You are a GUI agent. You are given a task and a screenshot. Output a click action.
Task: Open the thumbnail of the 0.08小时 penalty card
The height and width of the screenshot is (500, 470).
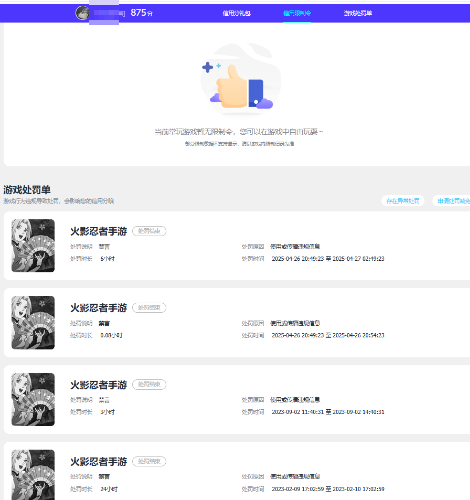click(33, 322)
